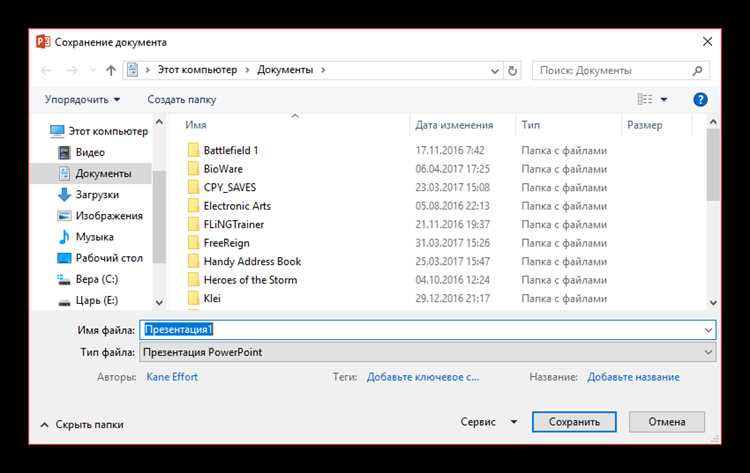Image resolution: width=750 pixels, height=473 pixels.
Task: Select Документы in the navigation tree
Action: pyautogui.click(x=91, y=174)
